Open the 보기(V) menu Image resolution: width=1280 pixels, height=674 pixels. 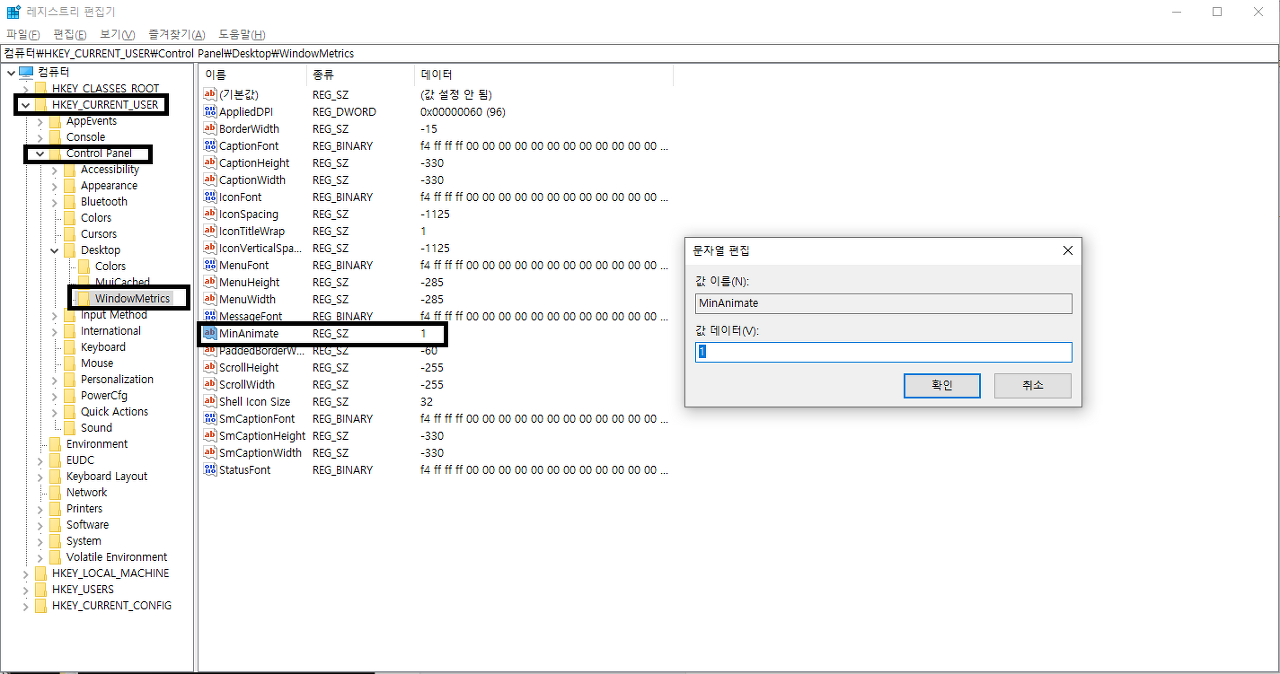[117, 35]
